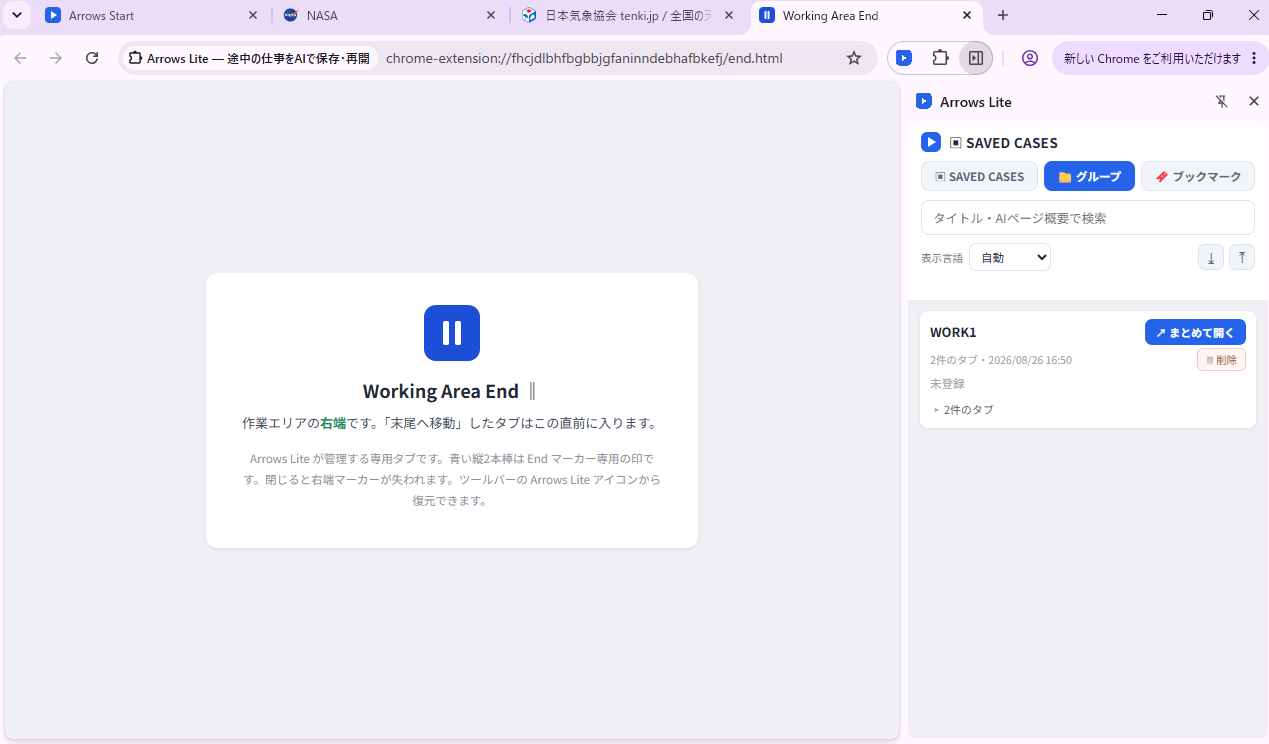This screenshot has height=744, width=1269.
Task: Open the 表示言語 language dropdown
Action: [x=1010, y=257]
